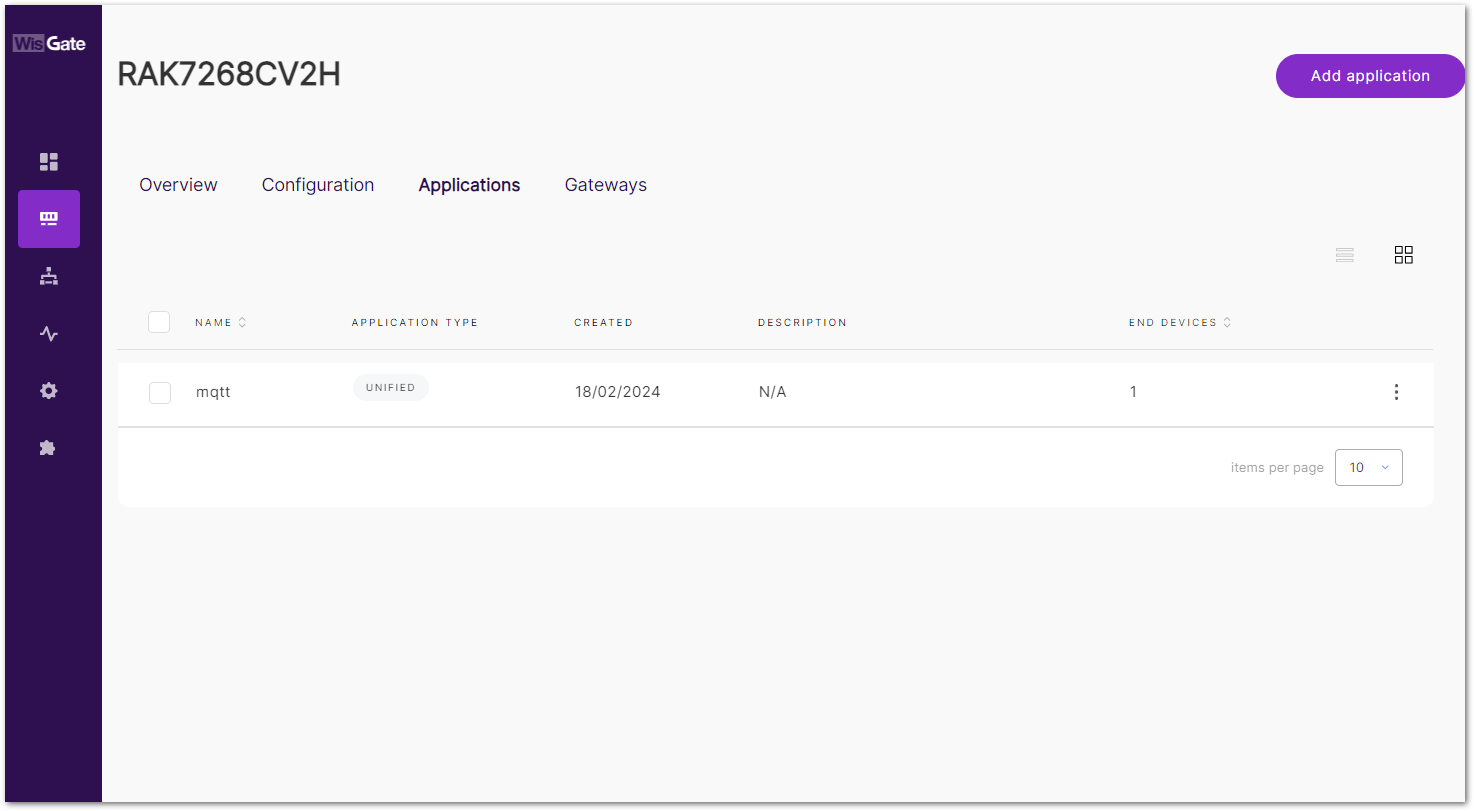Click N/A description cell

point(773,392)
